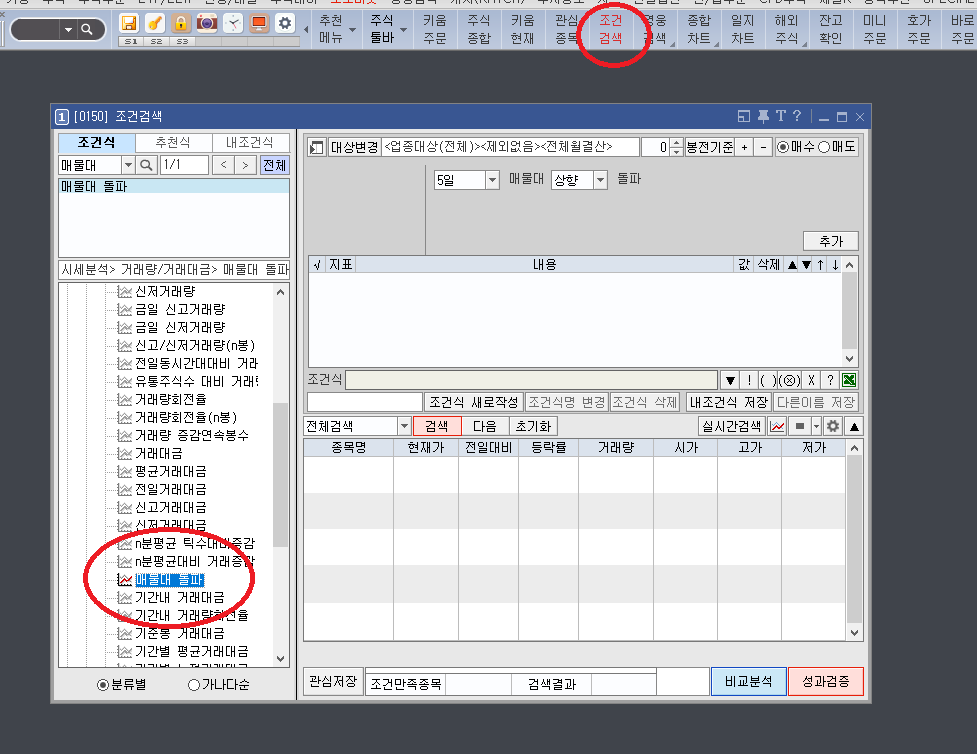
Task: Open the 5일 period dropdown
Action: pyautogui.click(x=492, y=180)
